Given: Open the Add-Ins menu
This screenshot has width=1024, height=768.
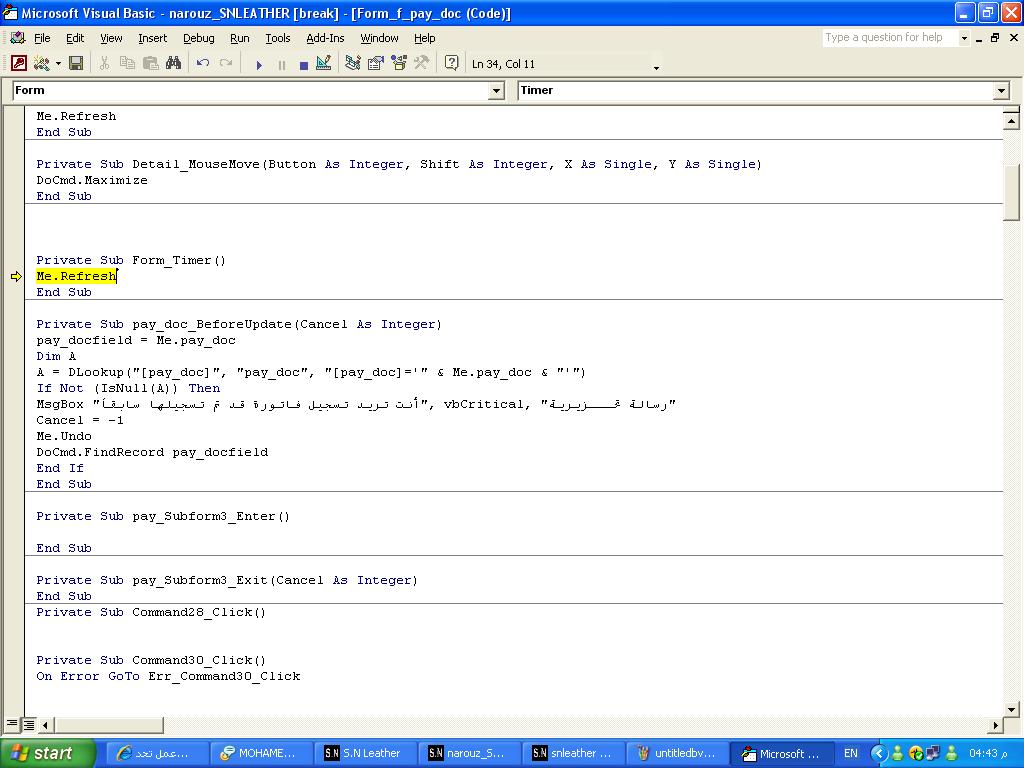Looking at the screenshot, I should [x=325, y=38].
